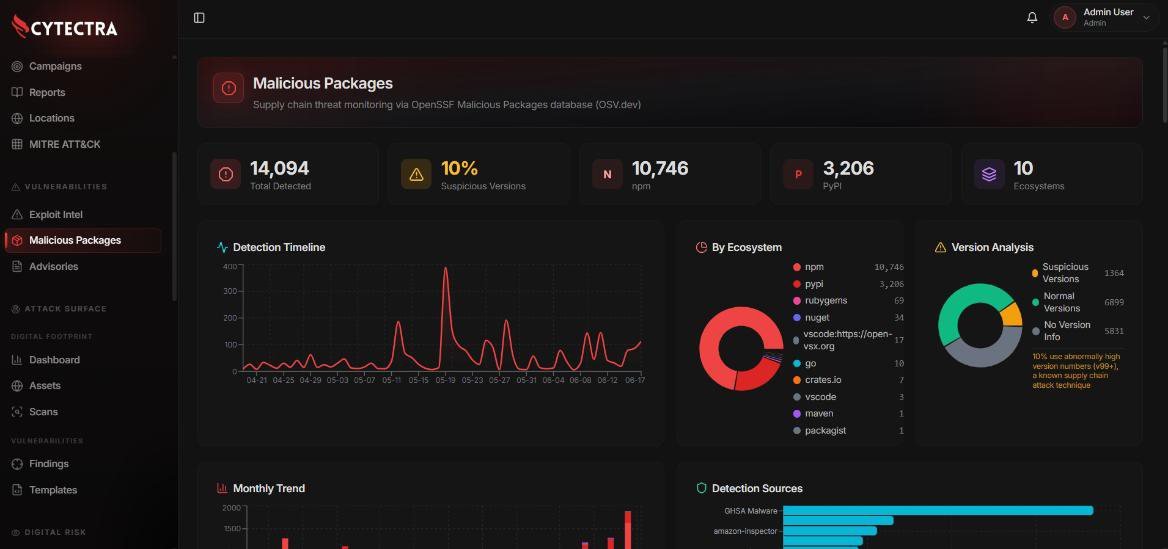Click the Normal Versions legend entry

click(1078, 302)
